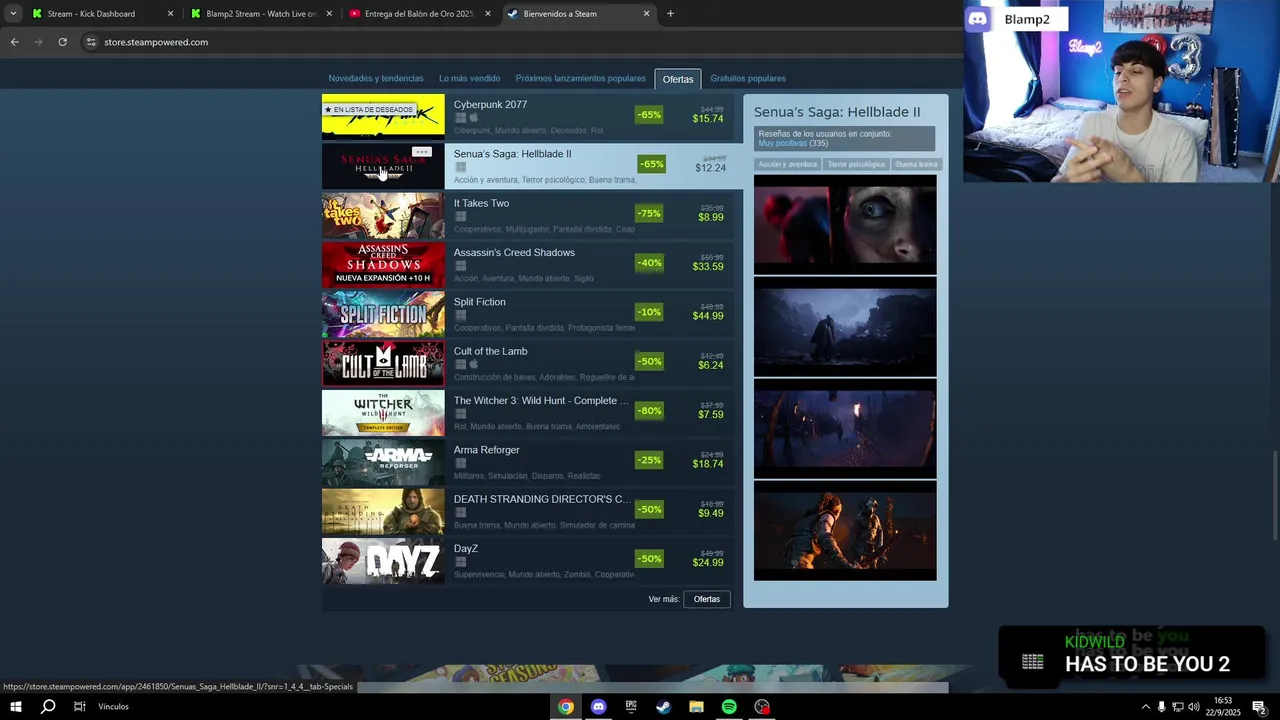Click the $24.99 DayZ price
Viewport: 1280px width, 720px height.
tap(708, 563)
